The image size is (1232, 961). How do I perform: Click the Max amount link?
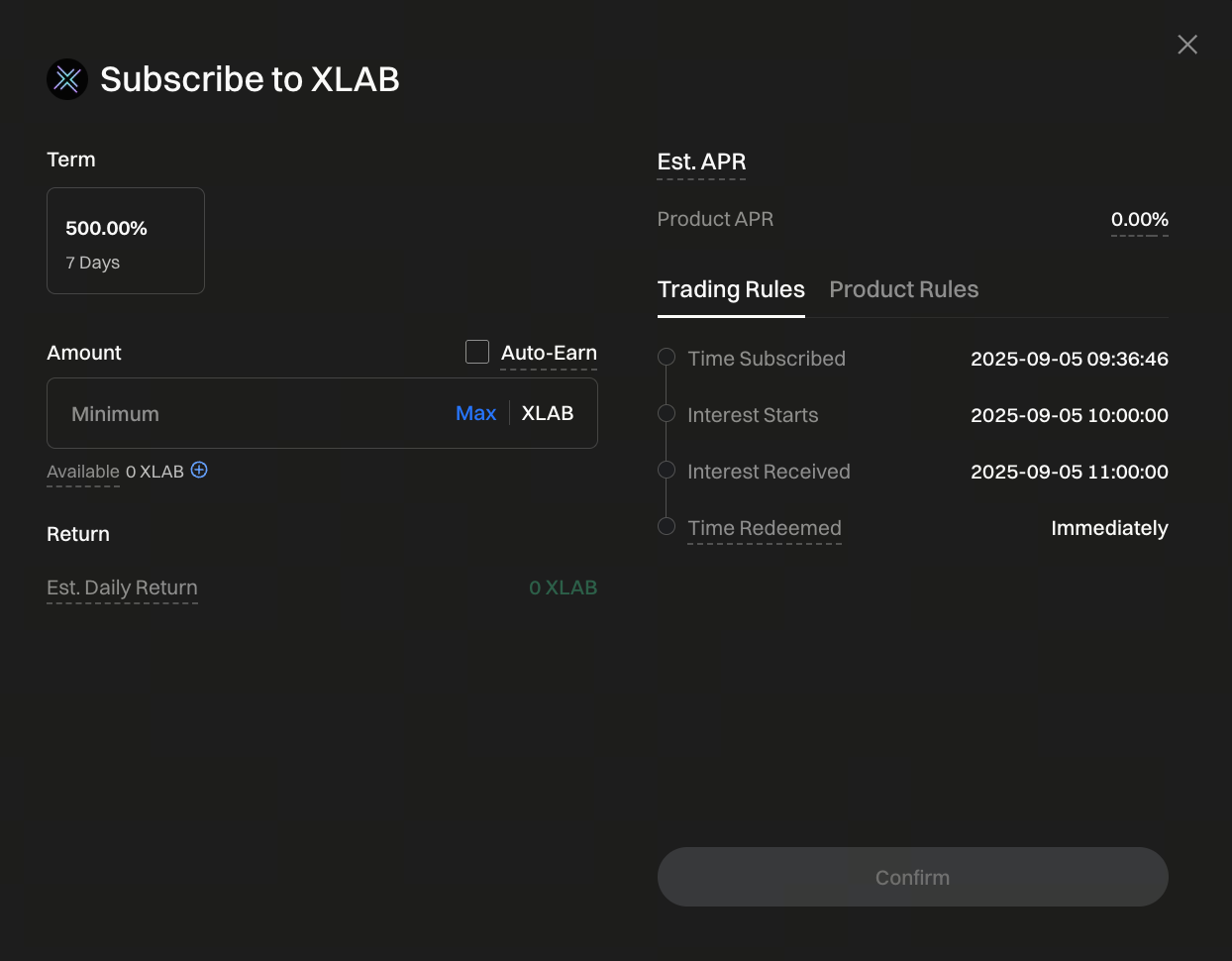[475, 413]
